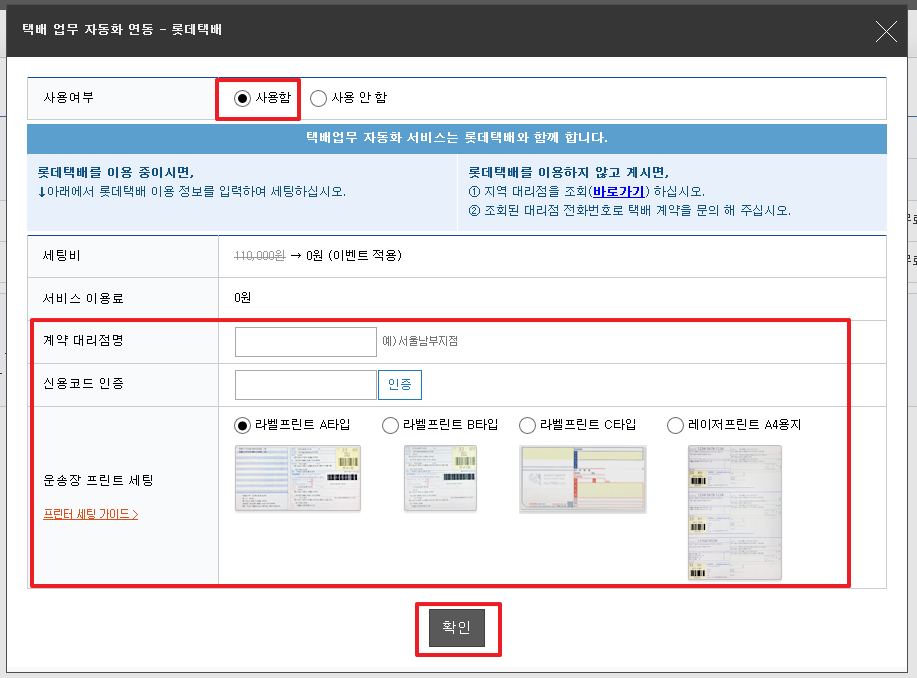Viewport: 917px width, 678px height.
Task: Choose 라벨프린트 A타입 print option
Action: (242, 425)
